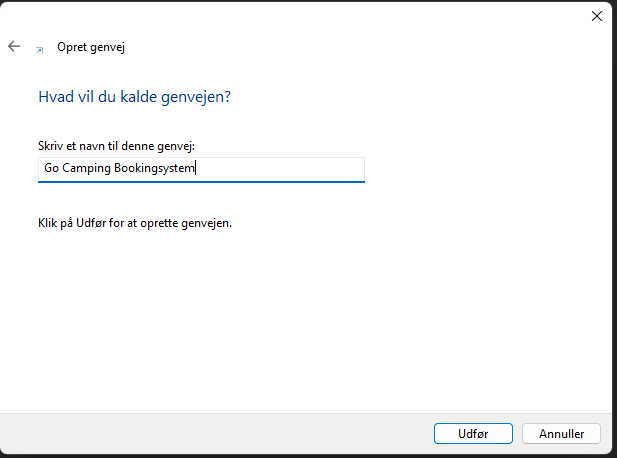Click empty space at right end of name field
Image resolution: width=617 pixels, height=458 pixels.
tap(300, 169)
